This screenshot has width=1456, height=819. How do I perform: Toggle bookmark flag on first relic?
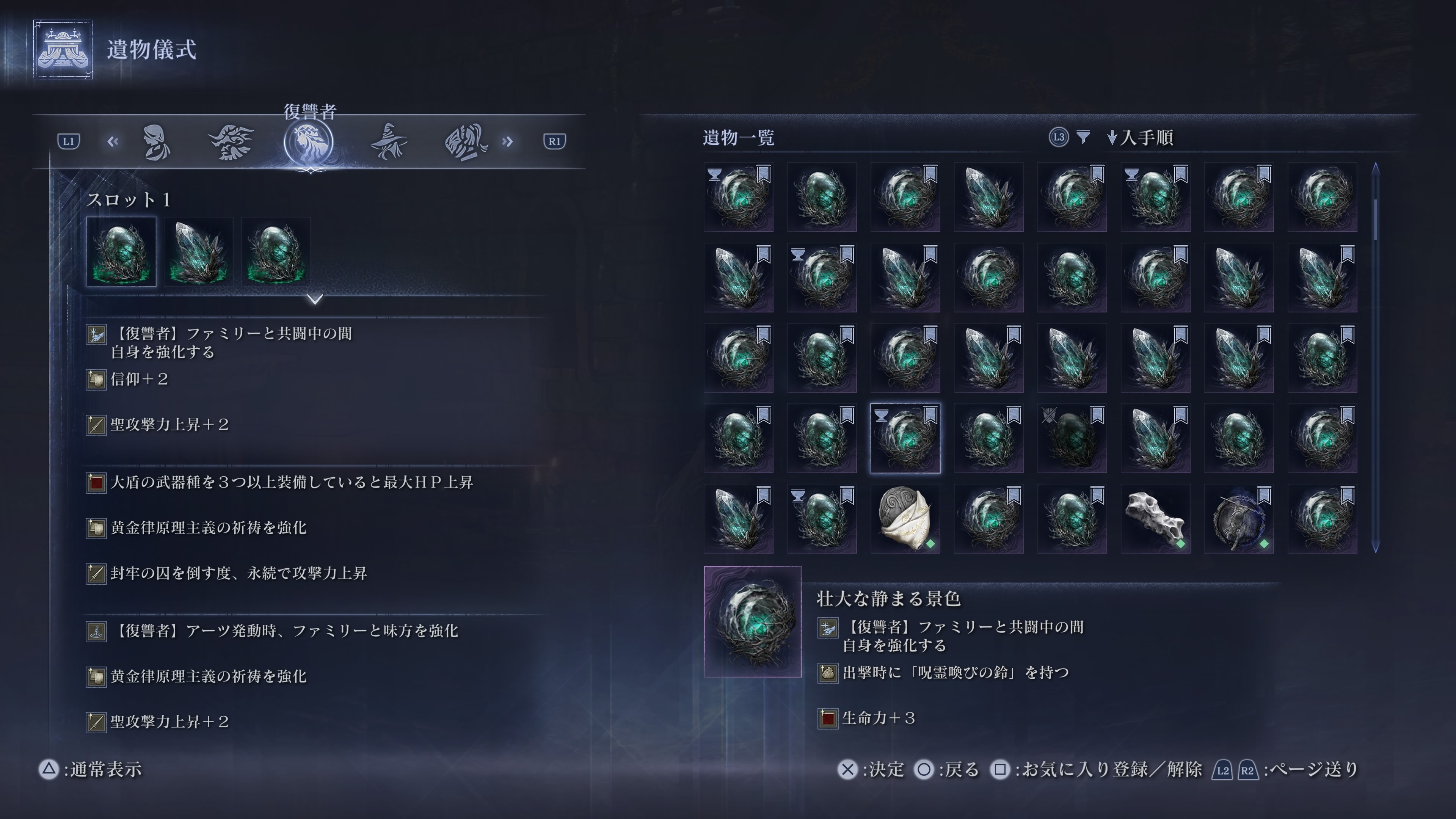(x=764, y=173)
